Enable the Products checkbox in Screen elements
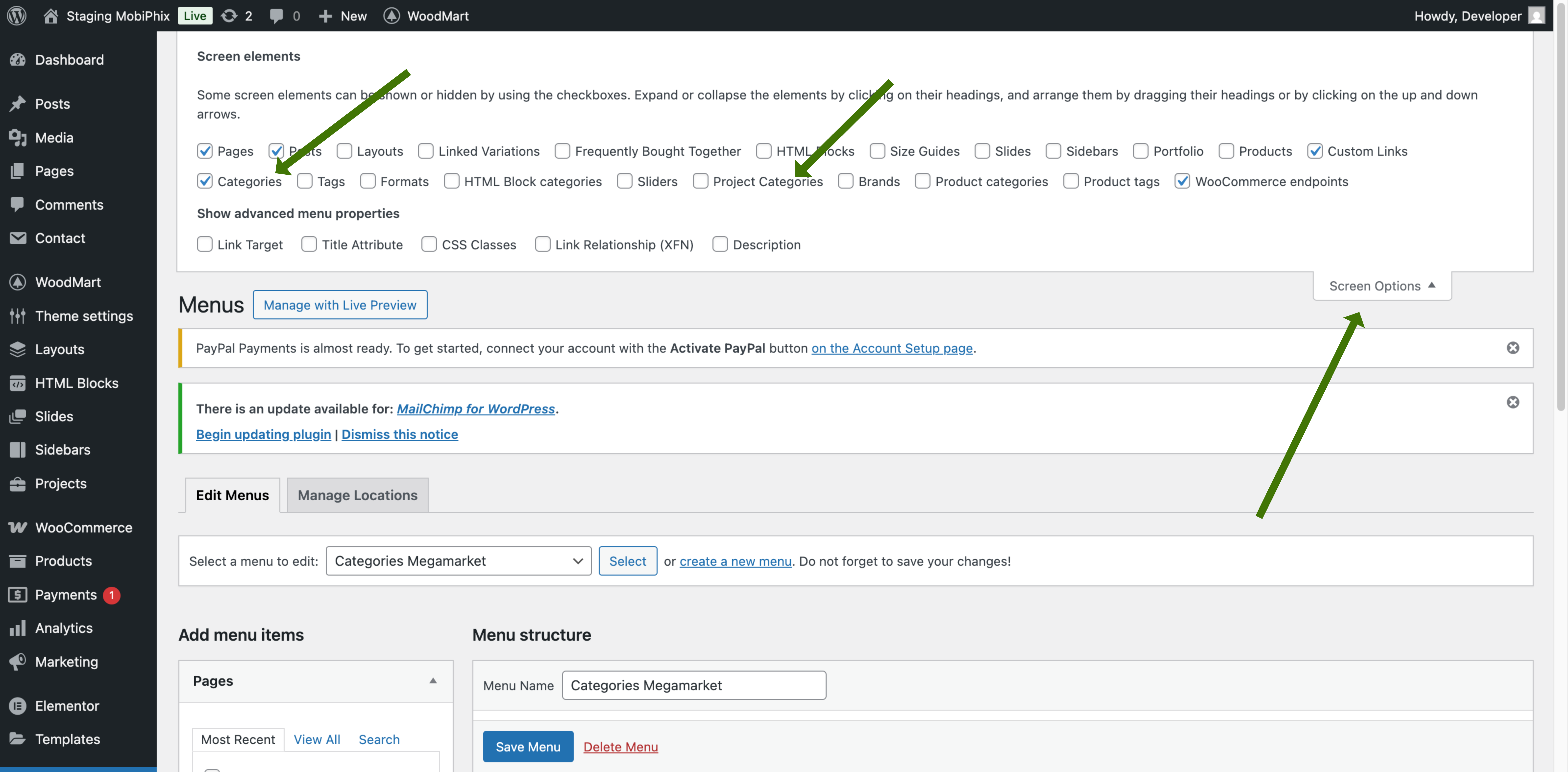 [x=1226, y=151]
